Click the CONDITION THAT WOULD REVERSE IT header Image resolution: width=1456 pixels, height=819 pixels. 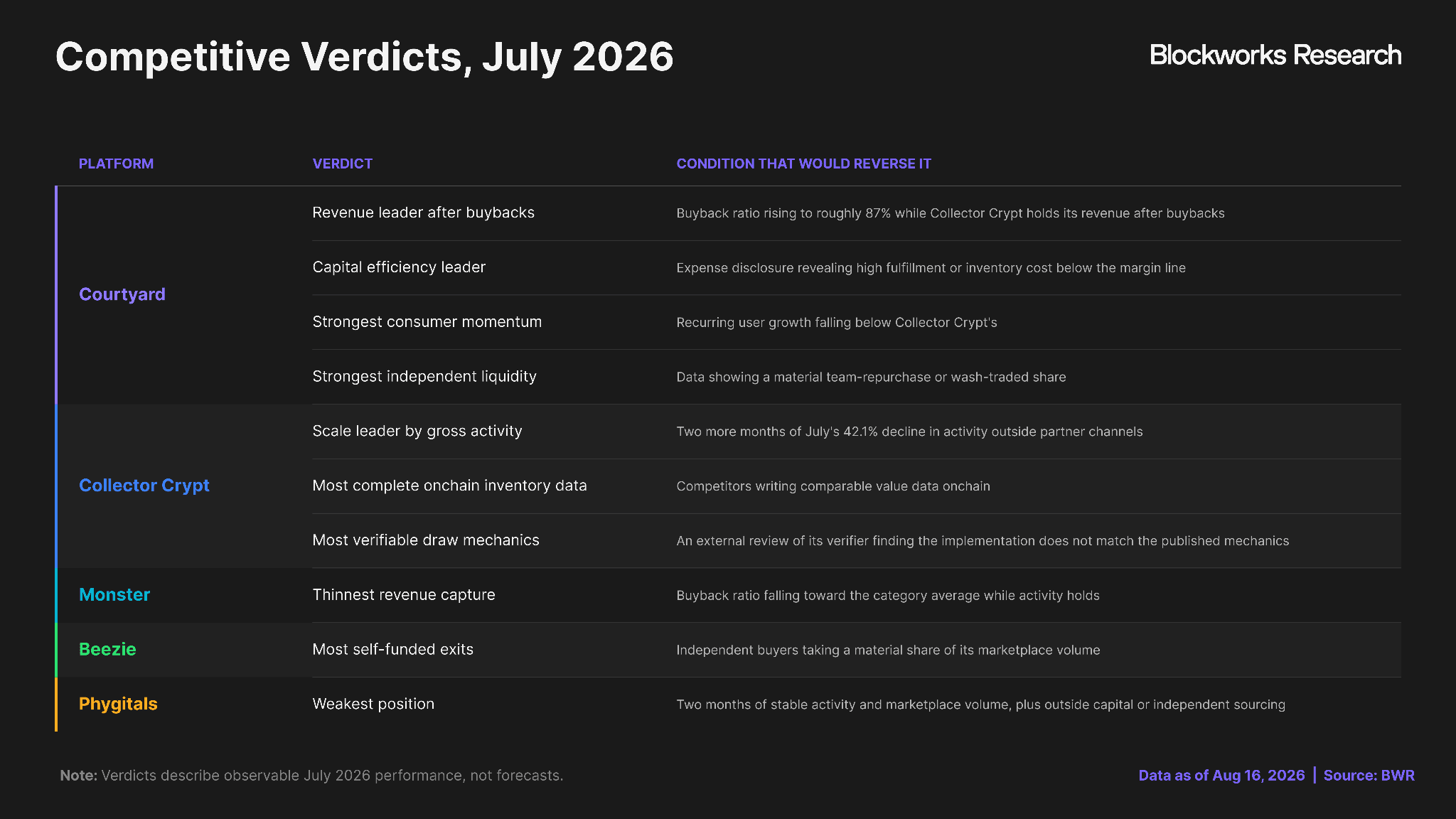point(803,164)
